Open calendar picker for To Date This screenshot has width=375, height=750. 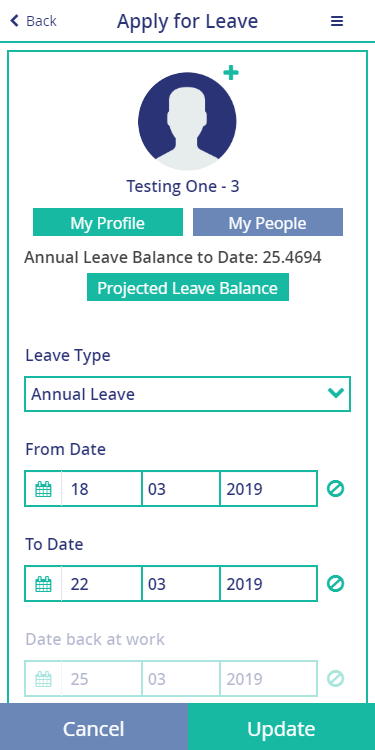(44, 584)
